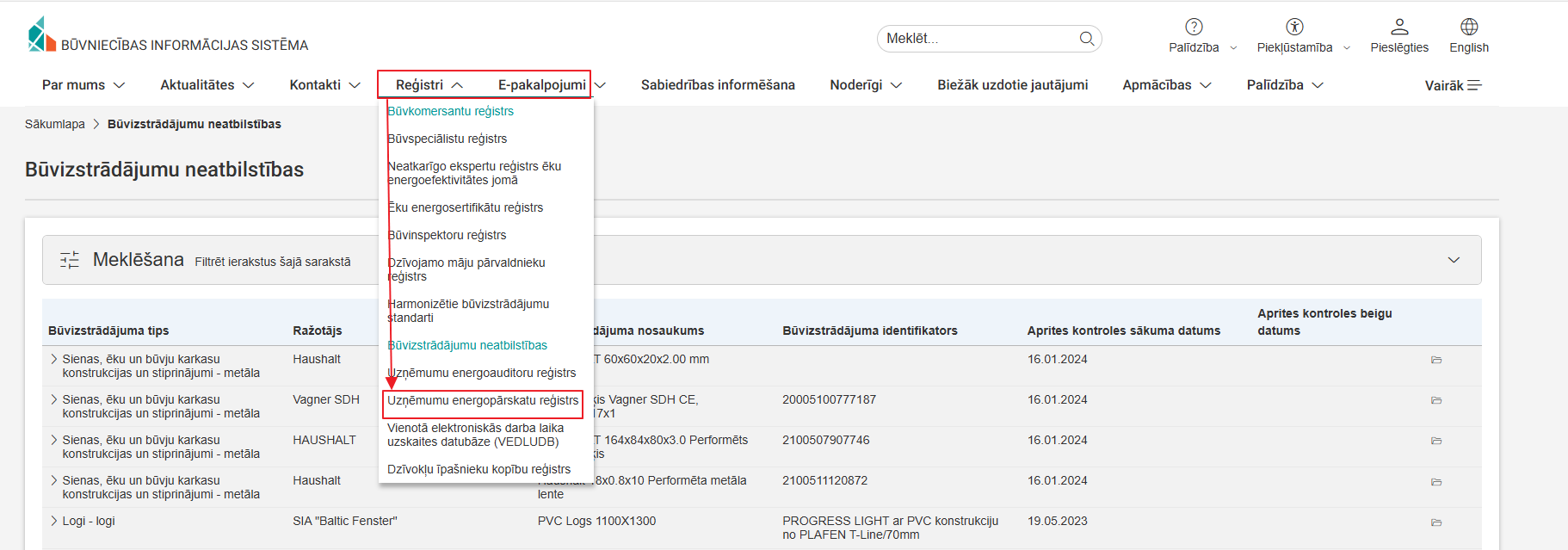Image resolution: width=1568 pixels, height=550 pixels.
Task: Open folder icon for Vagner SDH row
Action: (x=1436, y=400)
